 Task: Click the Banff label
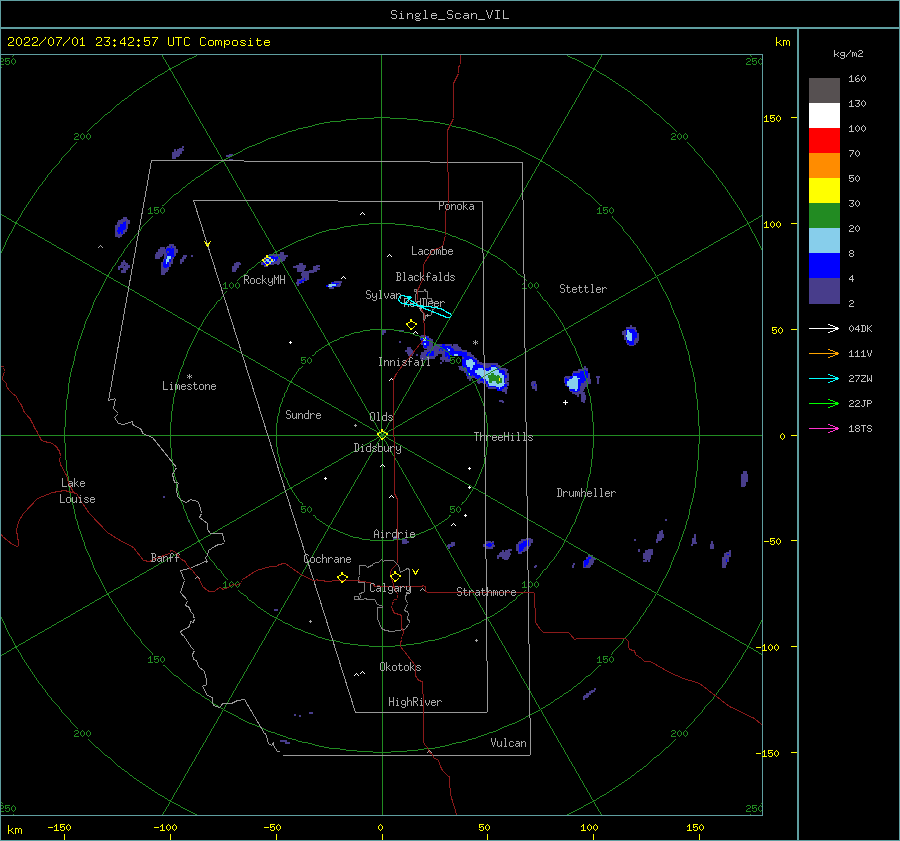[x=165, y=557]
